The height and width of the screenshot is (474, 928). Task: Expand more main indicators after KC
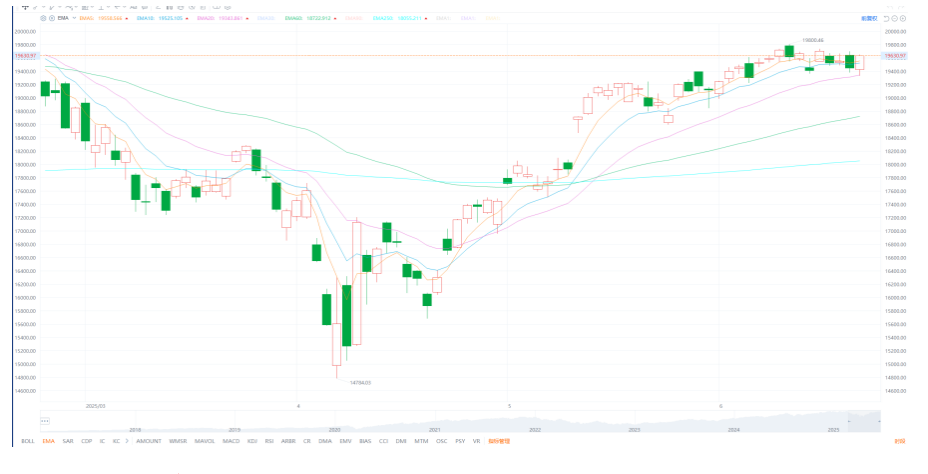pos(127,441)
